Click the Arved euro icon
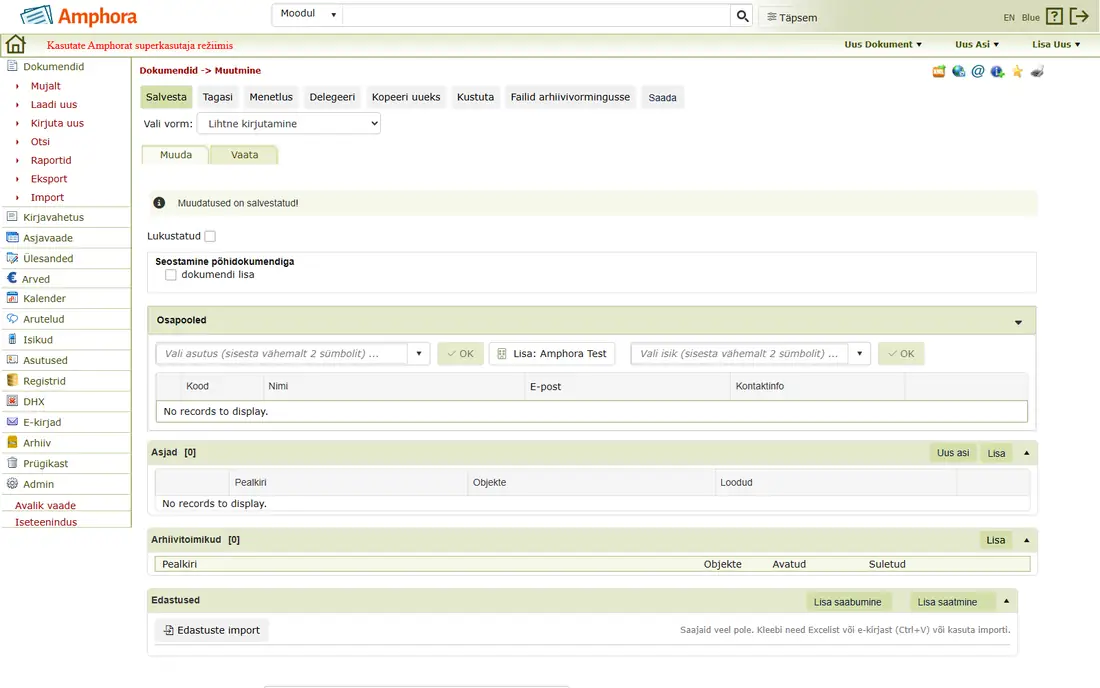 (12, 278)
